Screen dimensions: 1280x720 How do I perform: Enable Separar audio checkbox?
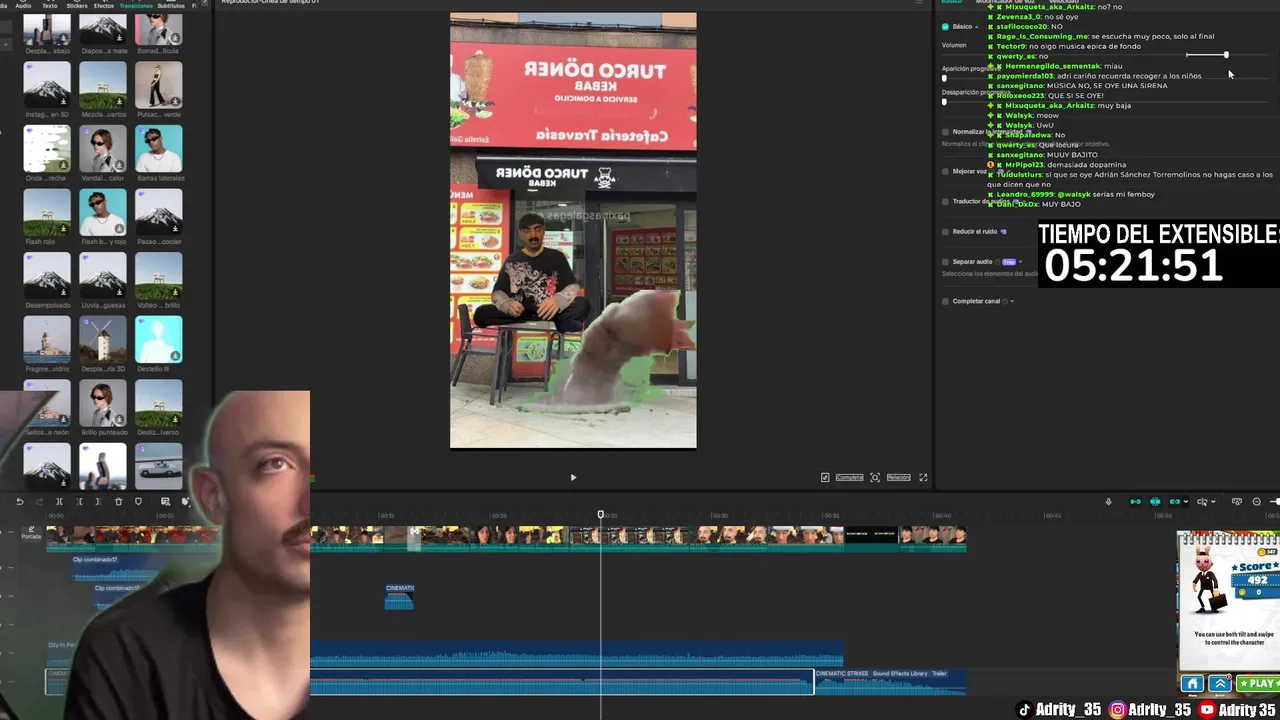pyautogui.click(x=945, y=262)
